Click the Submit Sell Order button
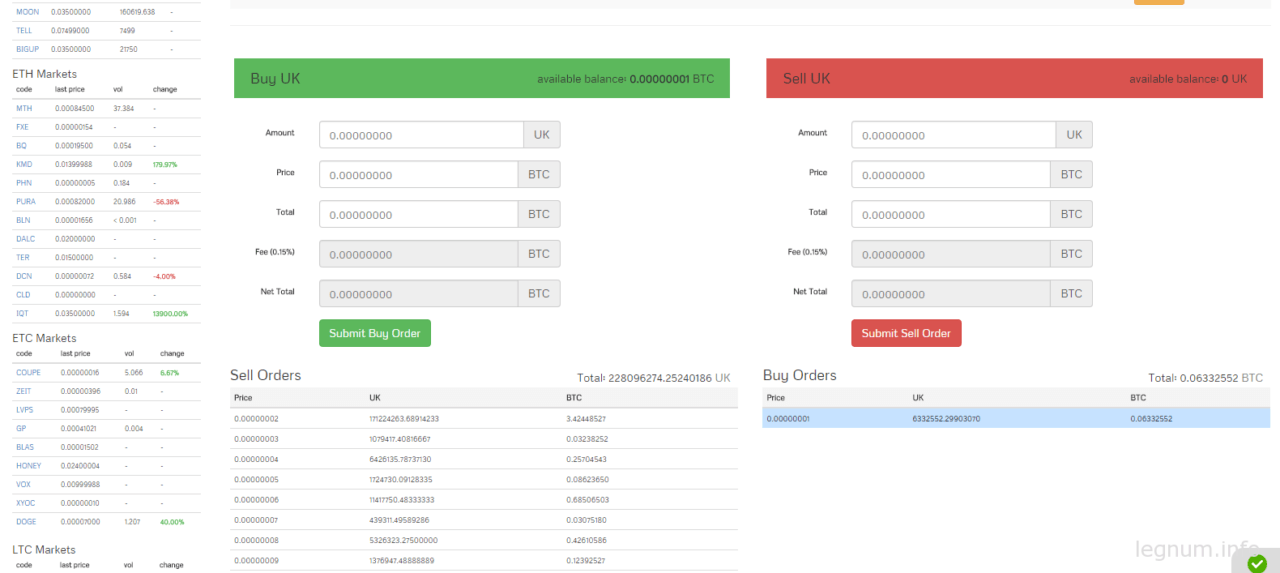The height and width of the screenshot is (573, 1280). (906, 333)
